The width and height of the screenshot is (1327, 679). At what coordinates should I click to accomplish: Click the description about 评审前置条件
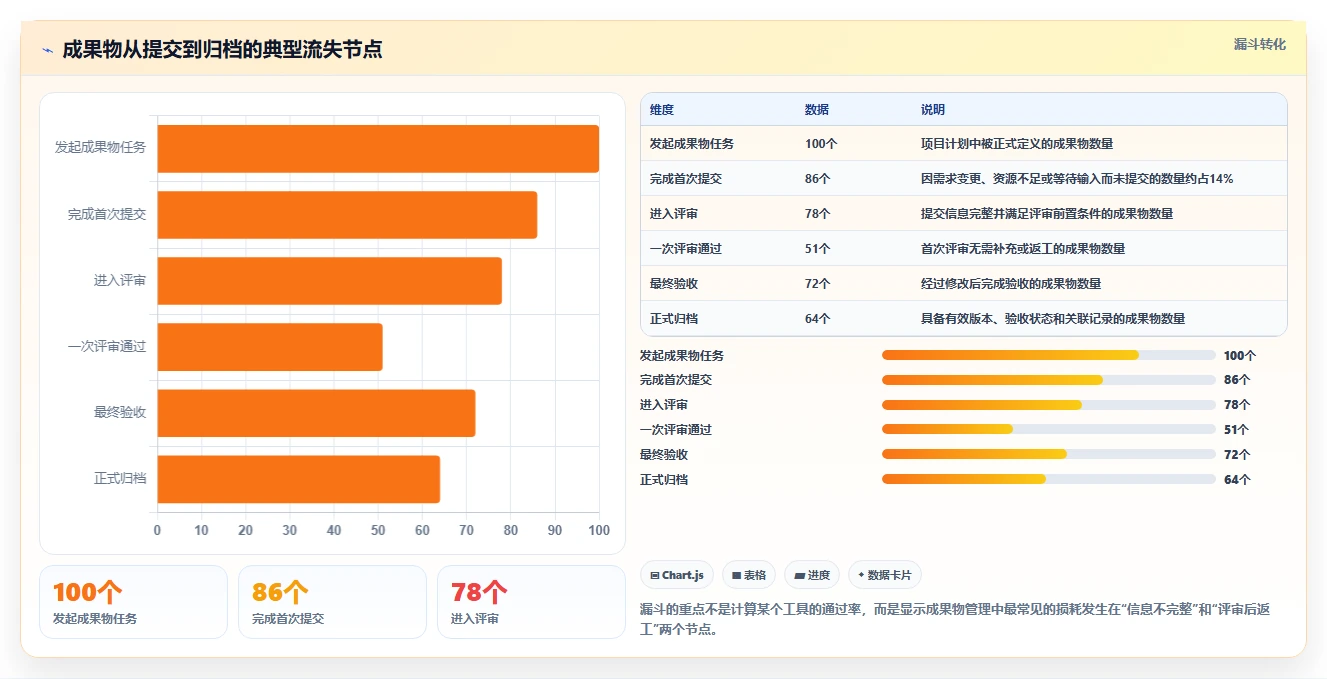[1047, 214]
